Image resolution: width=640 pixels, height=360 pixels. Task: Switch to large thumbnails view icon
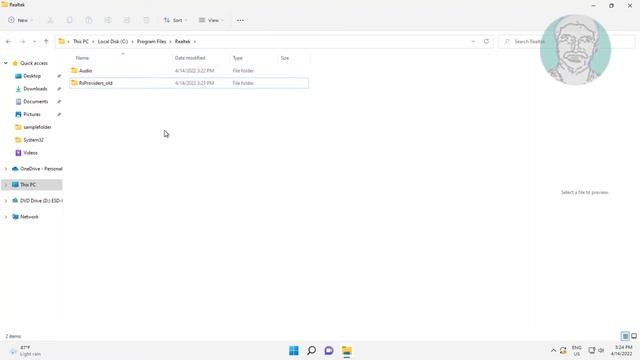click(x=634, y=336)
